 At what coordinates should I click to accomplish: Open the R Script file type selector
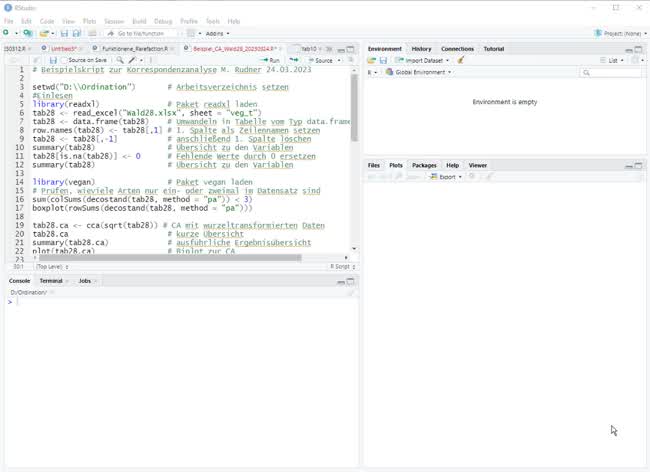tap(343, 266)
